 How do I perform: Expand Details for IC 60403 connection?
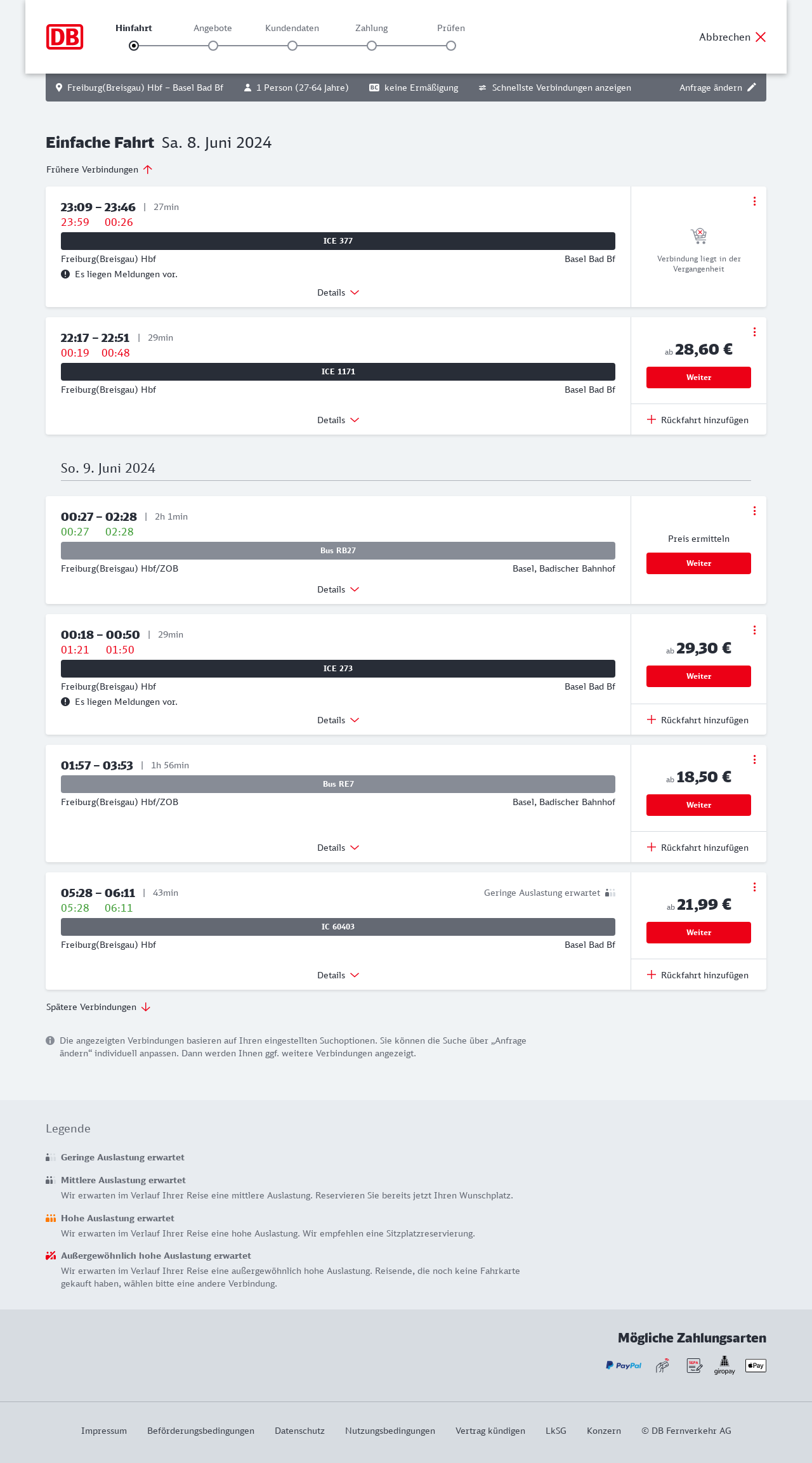[338, 975]
